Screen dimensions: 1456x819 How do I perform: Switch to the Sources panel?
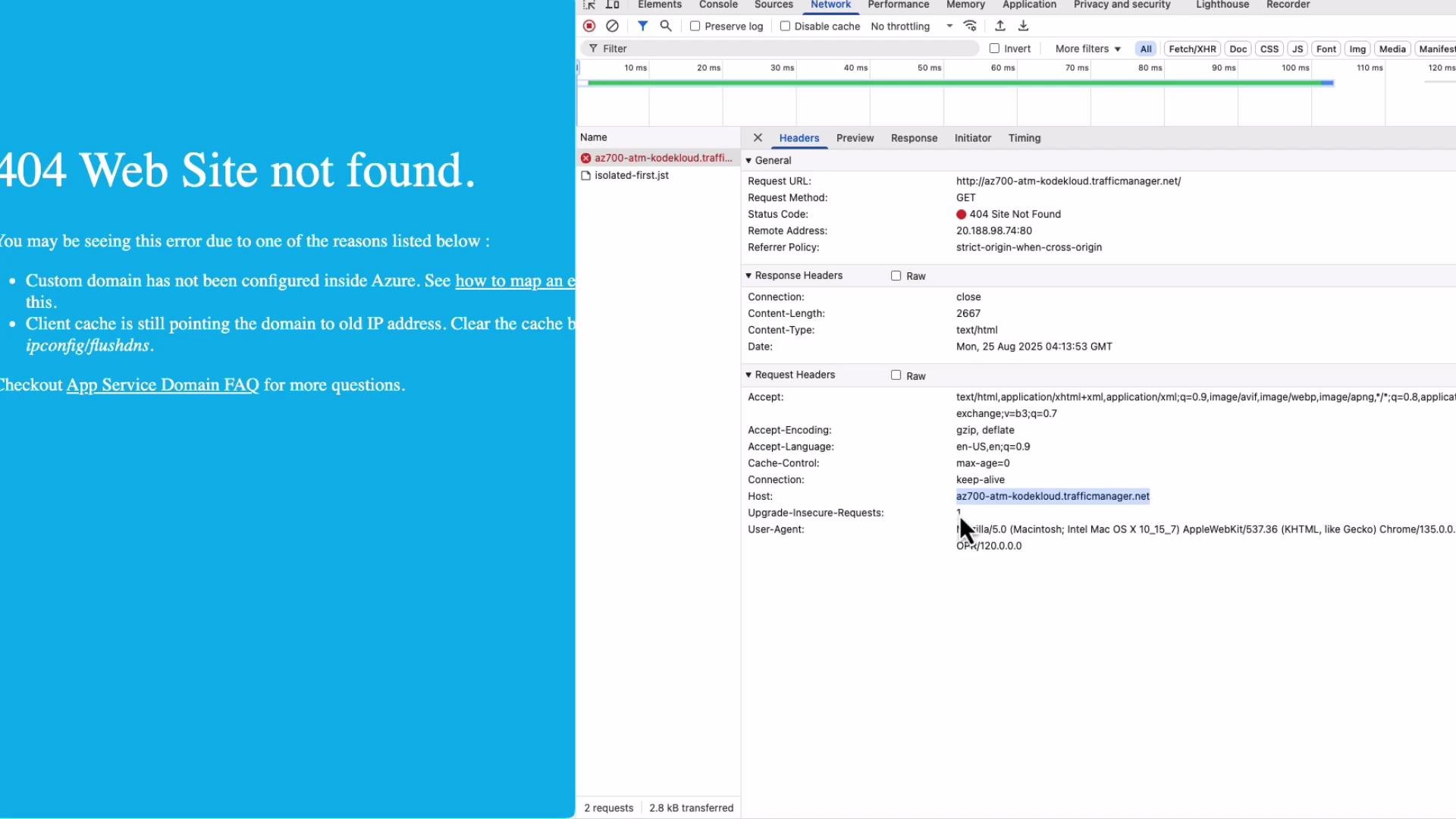773,5
